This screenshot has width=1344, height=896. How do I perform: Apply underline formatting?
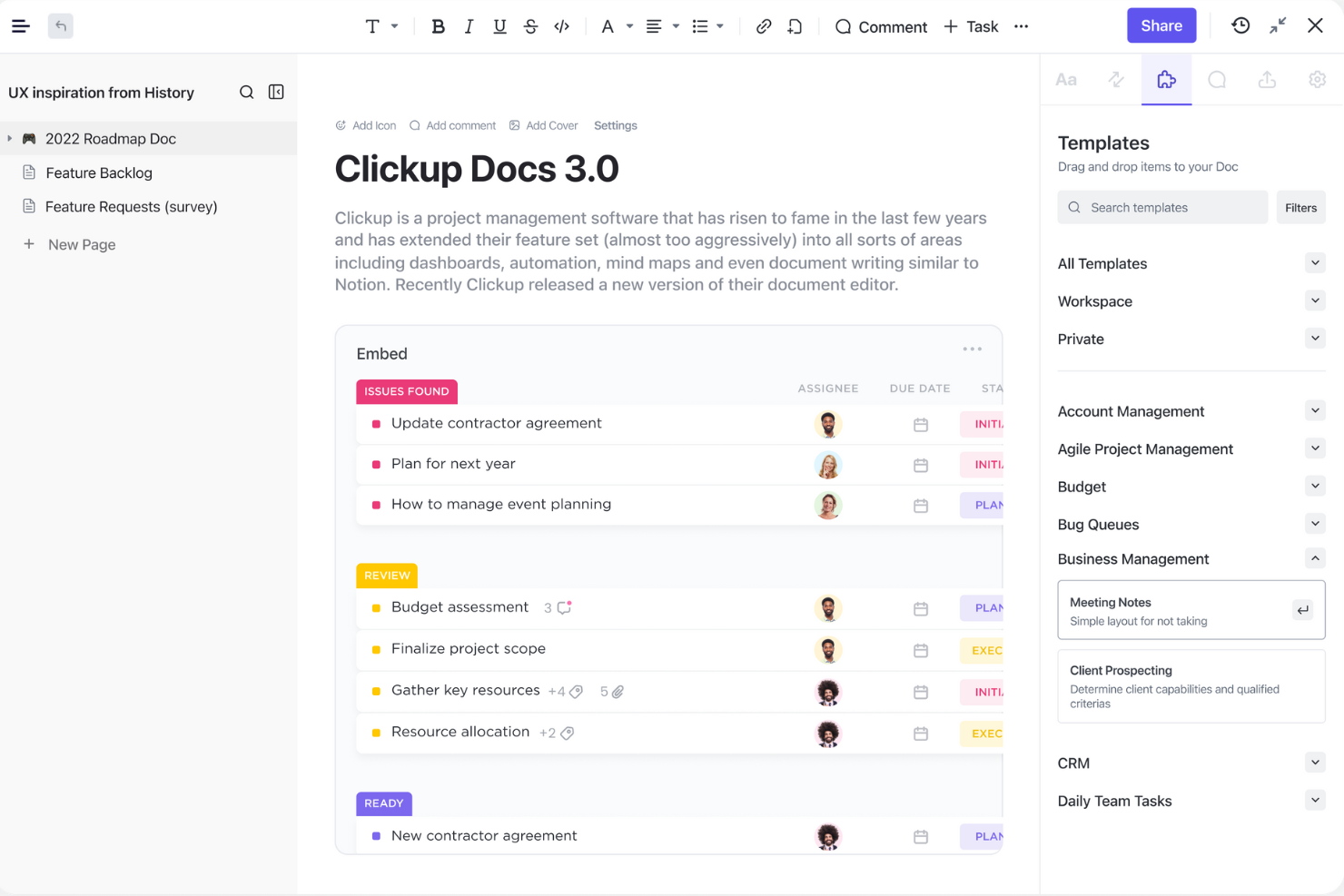pyautogui.click(x=499, y=26)
